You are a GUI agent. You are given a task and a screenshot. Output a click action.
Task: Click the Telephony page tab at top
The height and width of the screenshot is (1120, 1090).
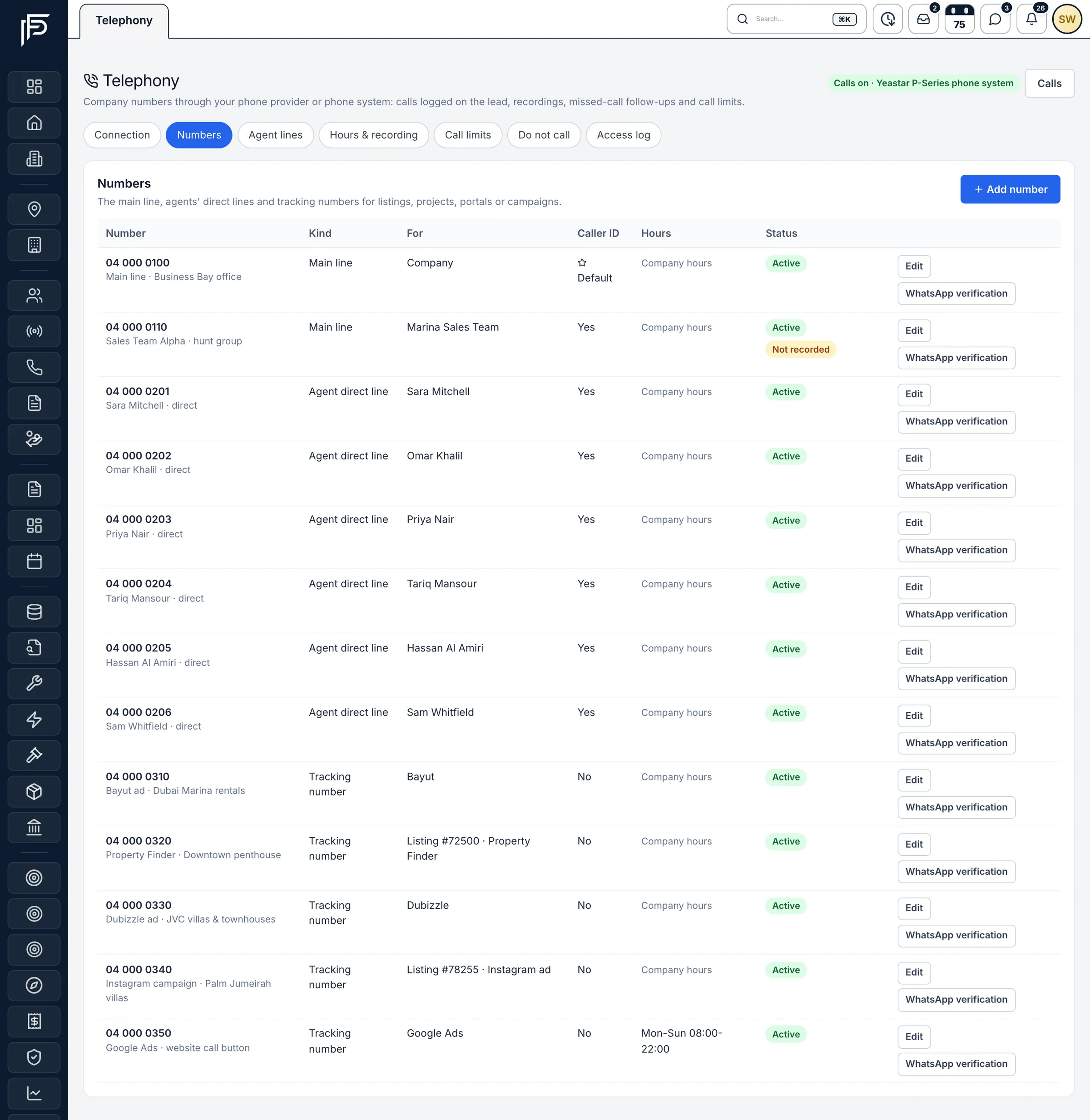124,20
